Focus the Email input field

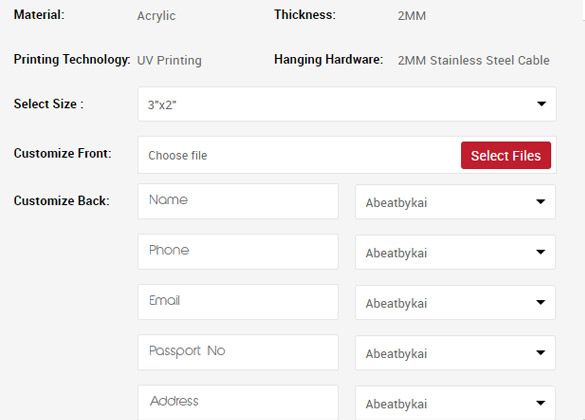coord(238,302)
